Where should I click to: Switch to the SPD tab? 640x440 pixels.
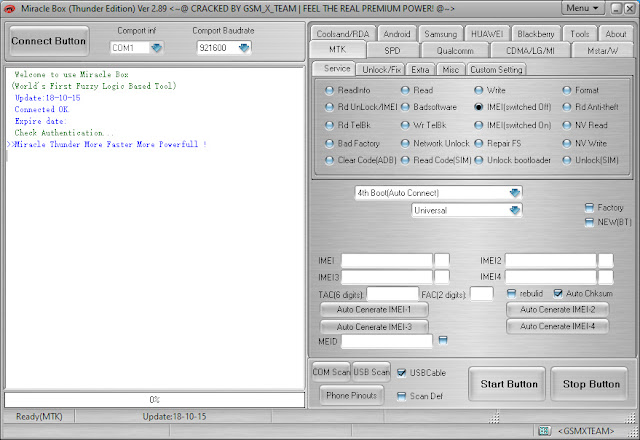392,51
